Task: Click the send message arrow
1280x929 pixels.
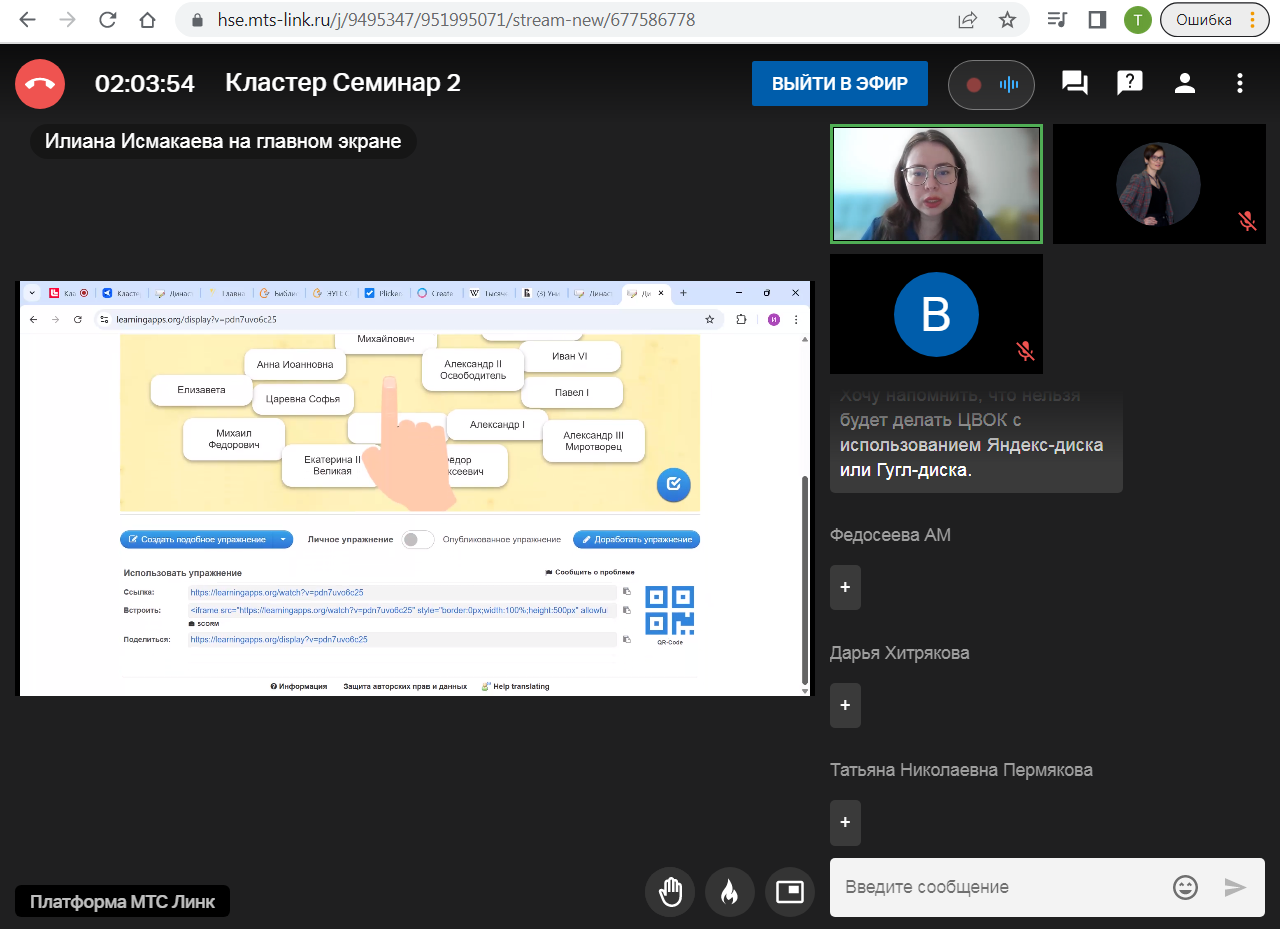Action: (1236, 887)
